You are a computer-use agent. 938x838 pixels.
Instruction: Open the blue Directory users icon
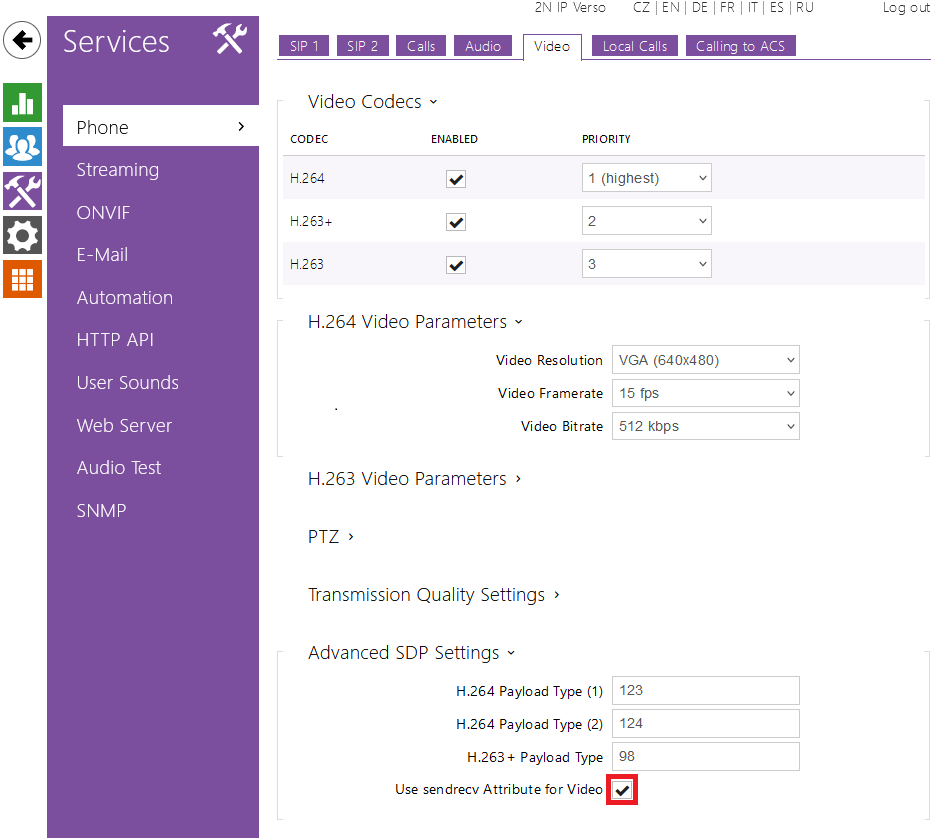tap(22, 147)
